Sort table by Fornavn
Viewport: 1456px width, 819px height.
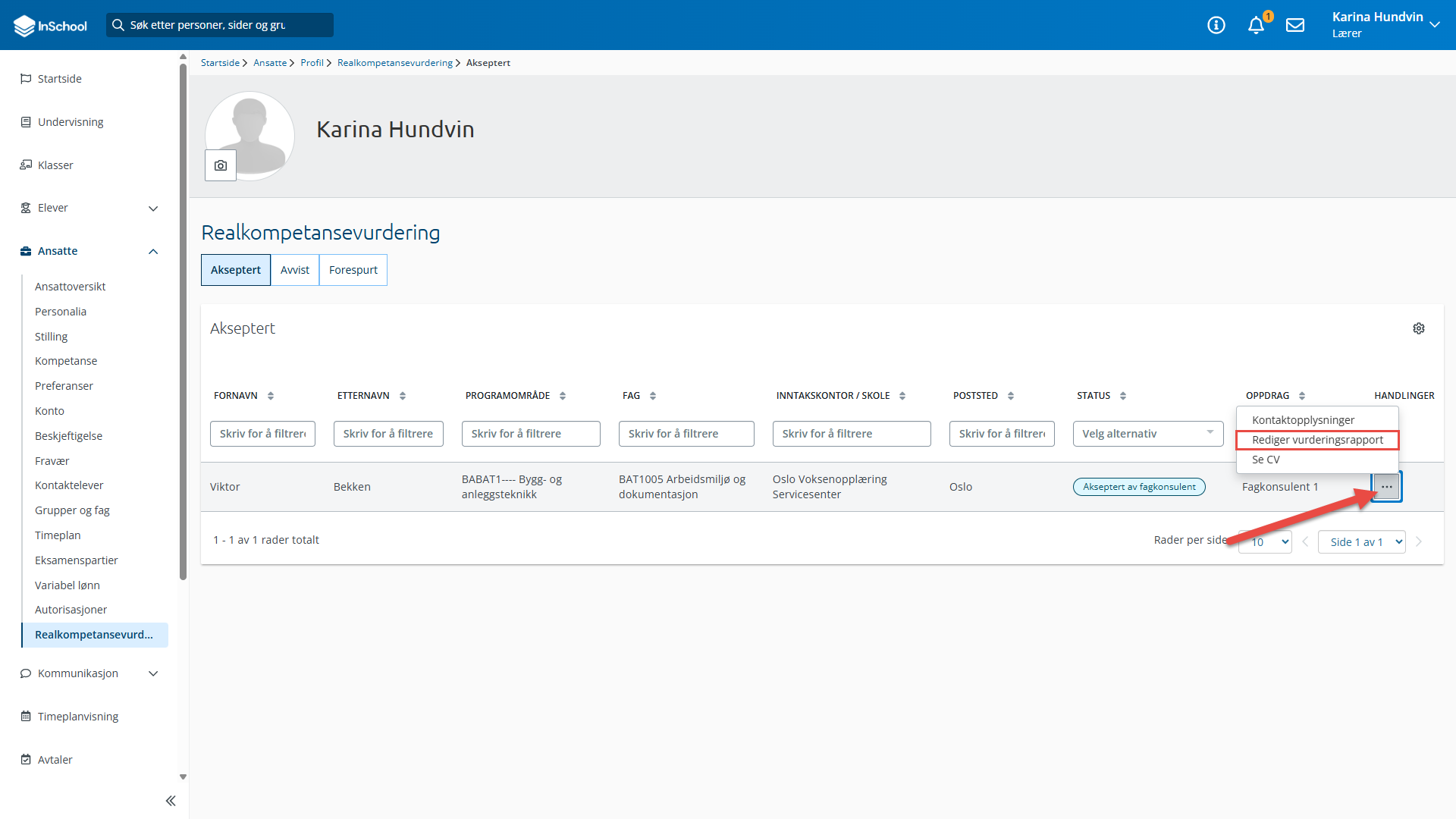tap(271, 396)
